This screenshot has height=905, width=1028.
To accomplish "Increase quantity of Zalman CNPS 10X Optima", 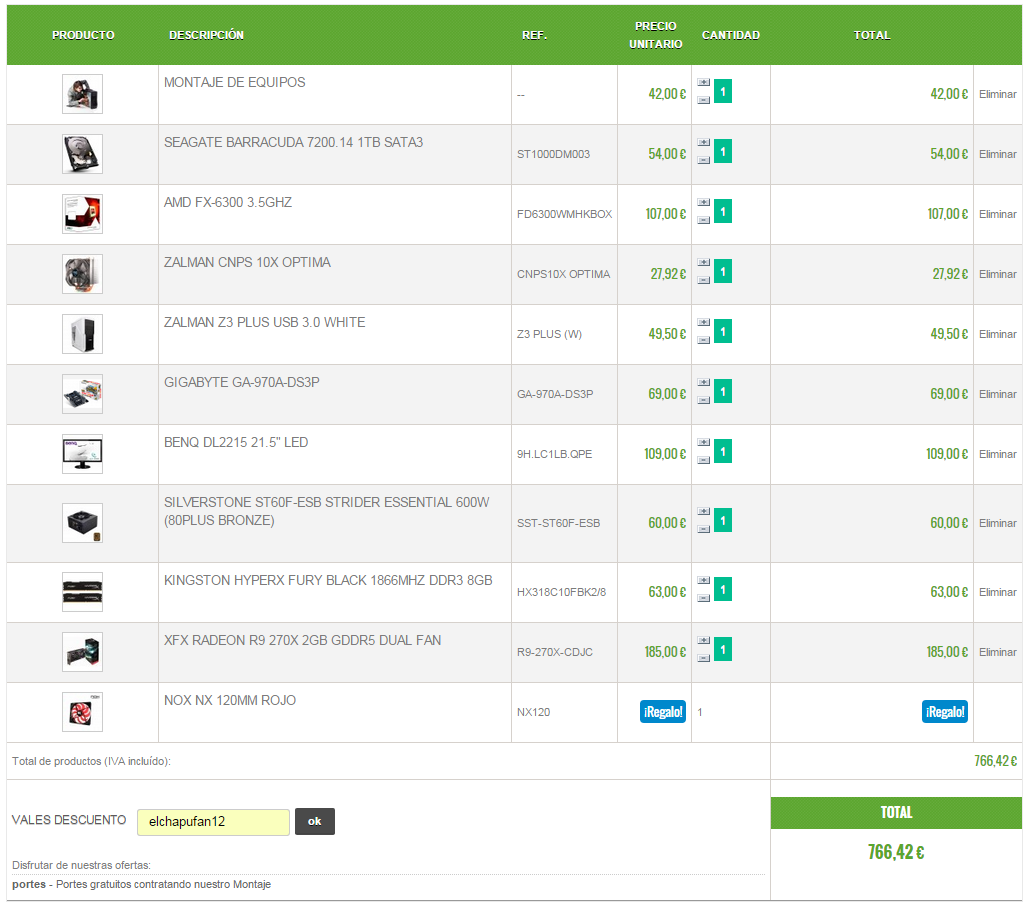I will coord(703,262).
